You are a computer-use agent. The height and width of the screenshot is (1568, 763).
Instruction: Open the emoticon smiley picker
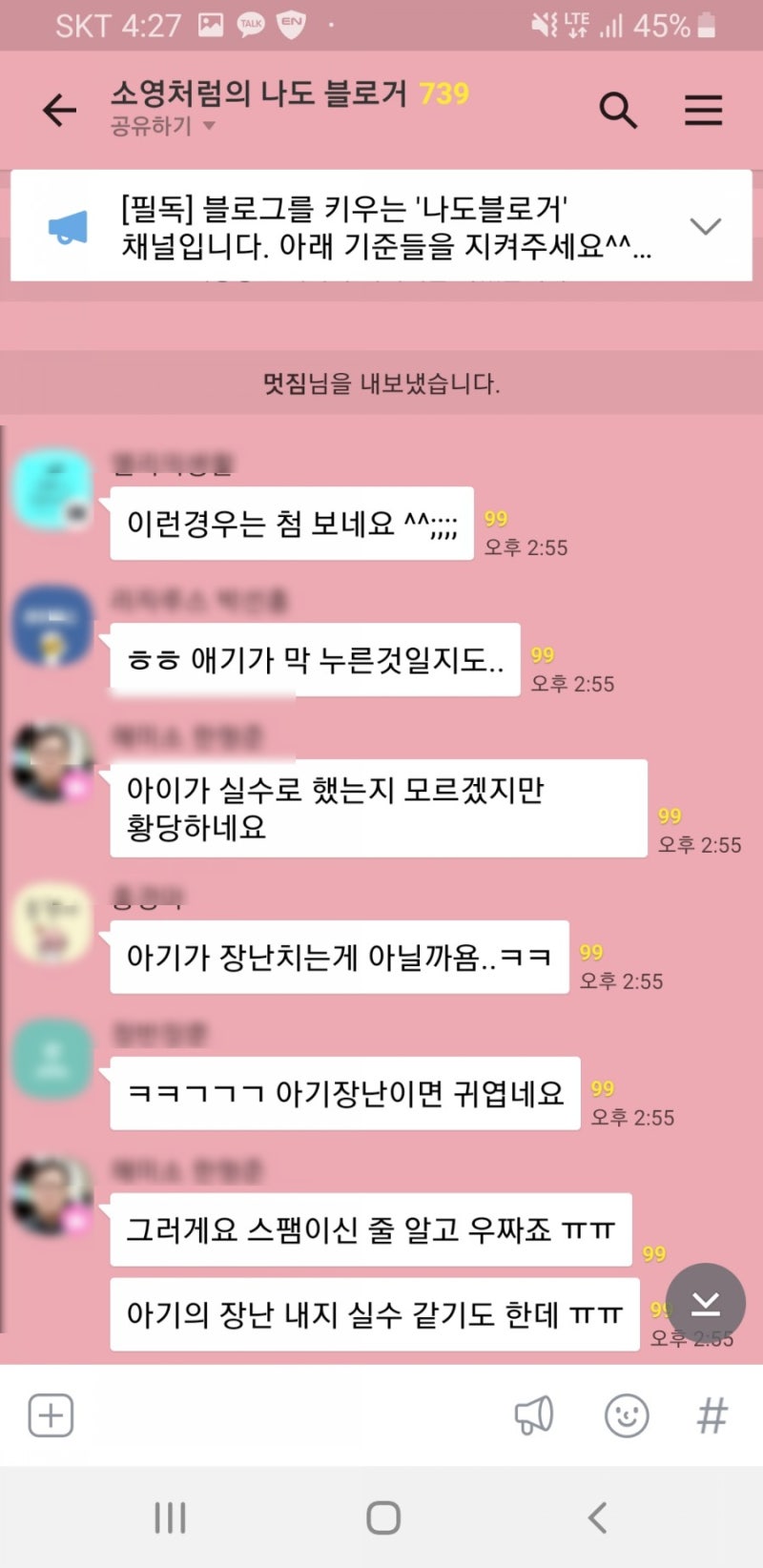(x=627, y=1415)
